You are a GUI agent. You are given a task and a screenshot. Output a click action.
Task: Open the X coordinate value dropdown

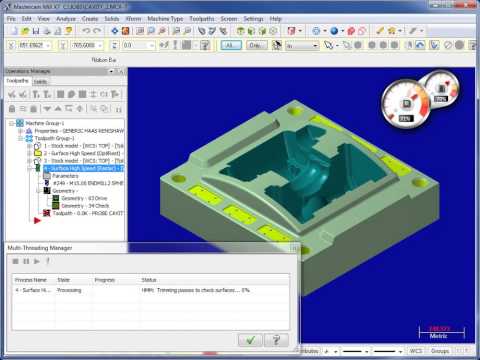[x=49, y=45]
